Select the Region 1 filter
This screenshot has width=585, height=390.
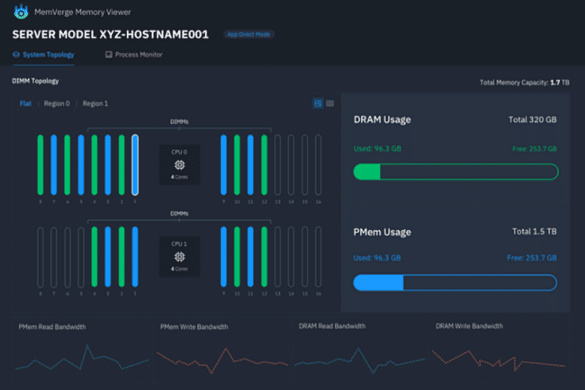coord(95,103)
